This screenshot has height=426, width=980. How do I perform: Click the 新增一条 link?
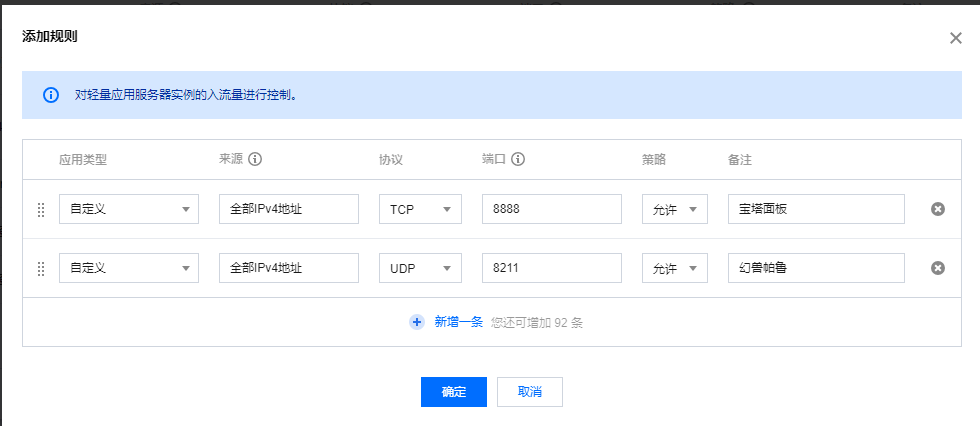[459, 322]
